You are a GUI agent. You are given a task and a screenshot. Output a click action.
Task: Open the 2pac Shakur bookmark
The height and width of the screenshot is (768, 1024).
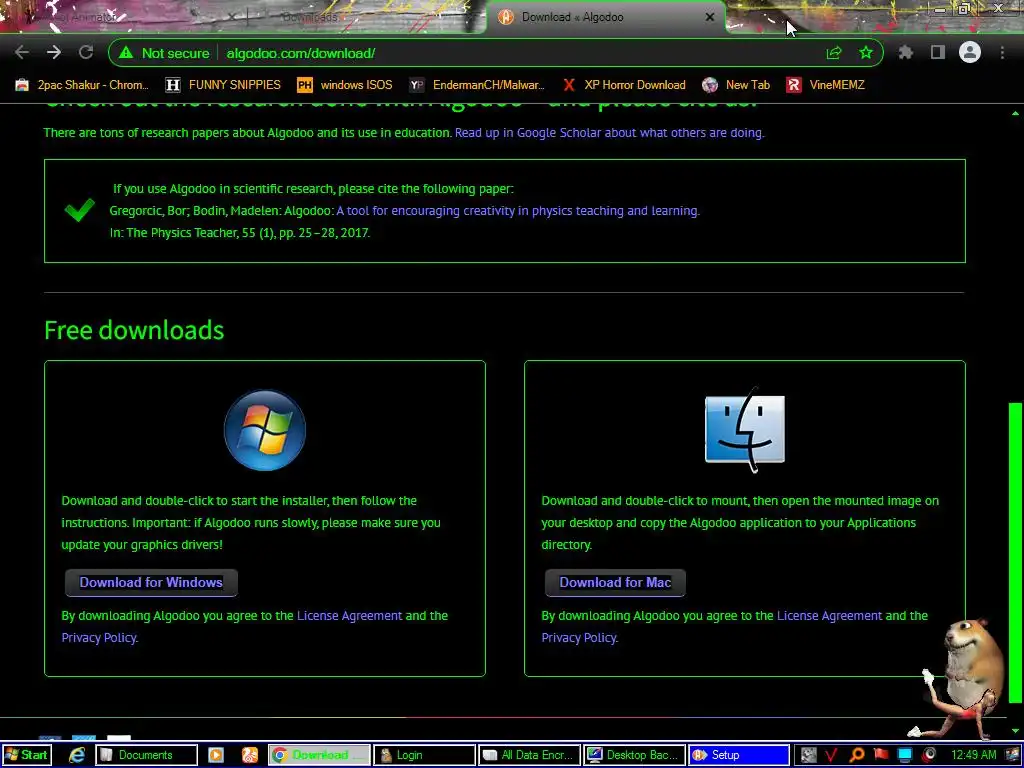[82, 85]
